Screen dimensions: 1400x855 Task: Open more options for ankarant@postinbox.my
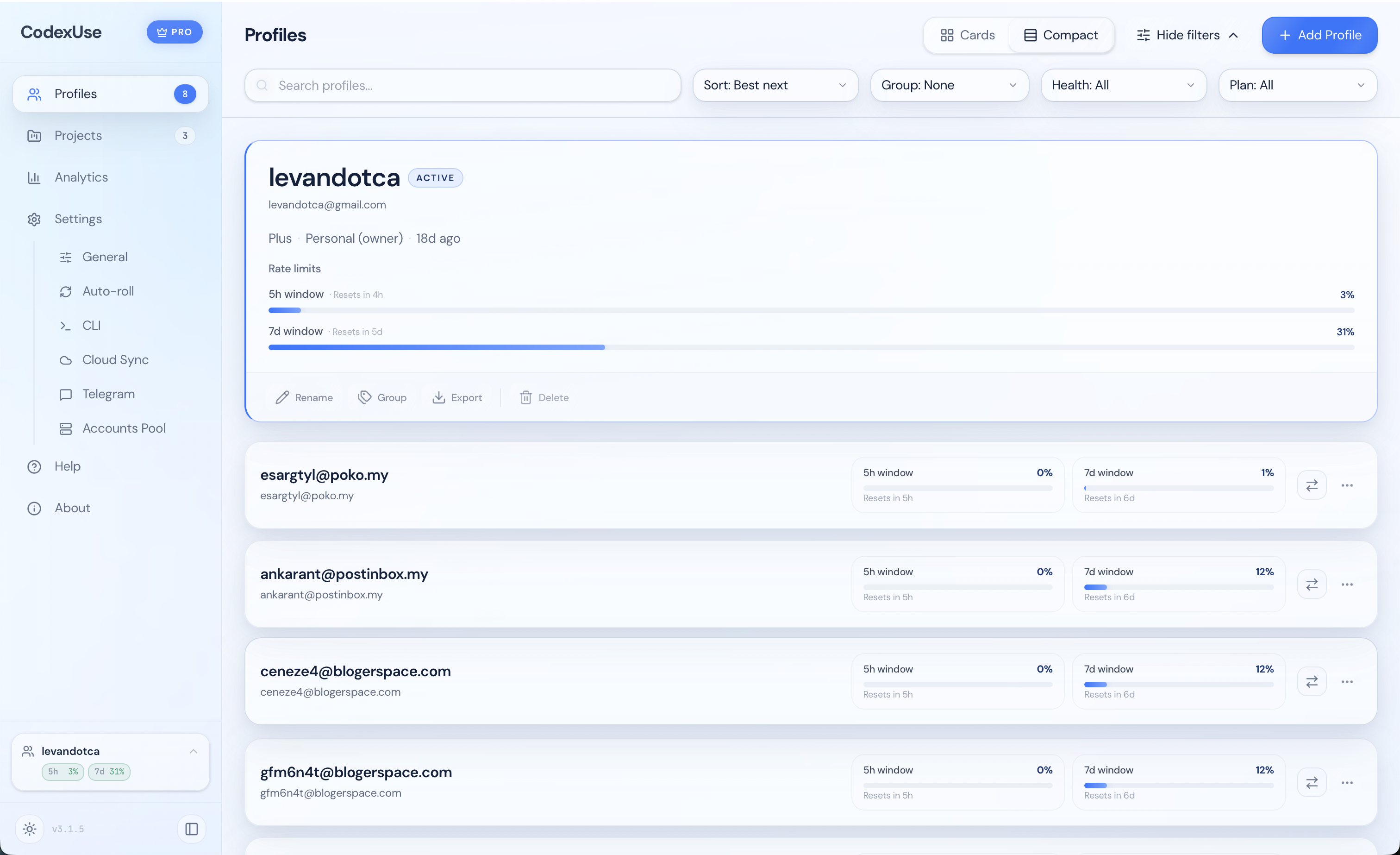[1347, 585]
